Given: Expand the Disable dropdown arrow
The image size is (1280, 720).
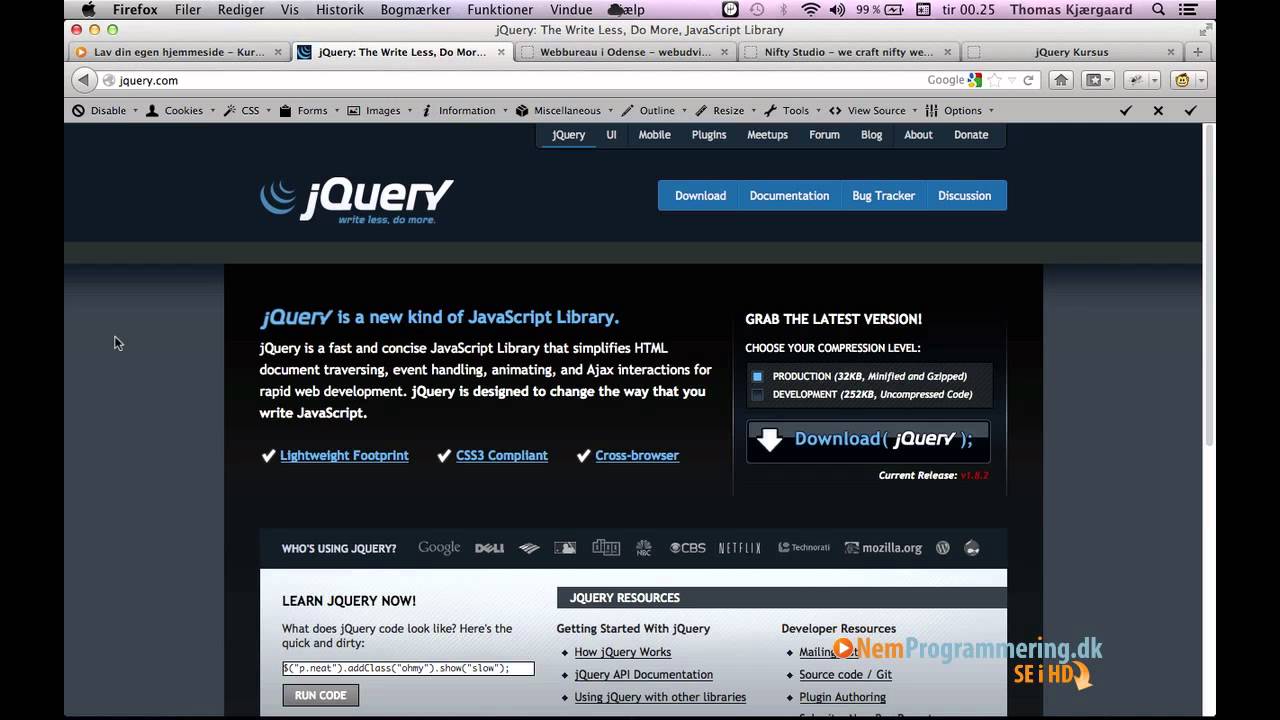Looking at the screenshot, I should (x=135, y=111).
